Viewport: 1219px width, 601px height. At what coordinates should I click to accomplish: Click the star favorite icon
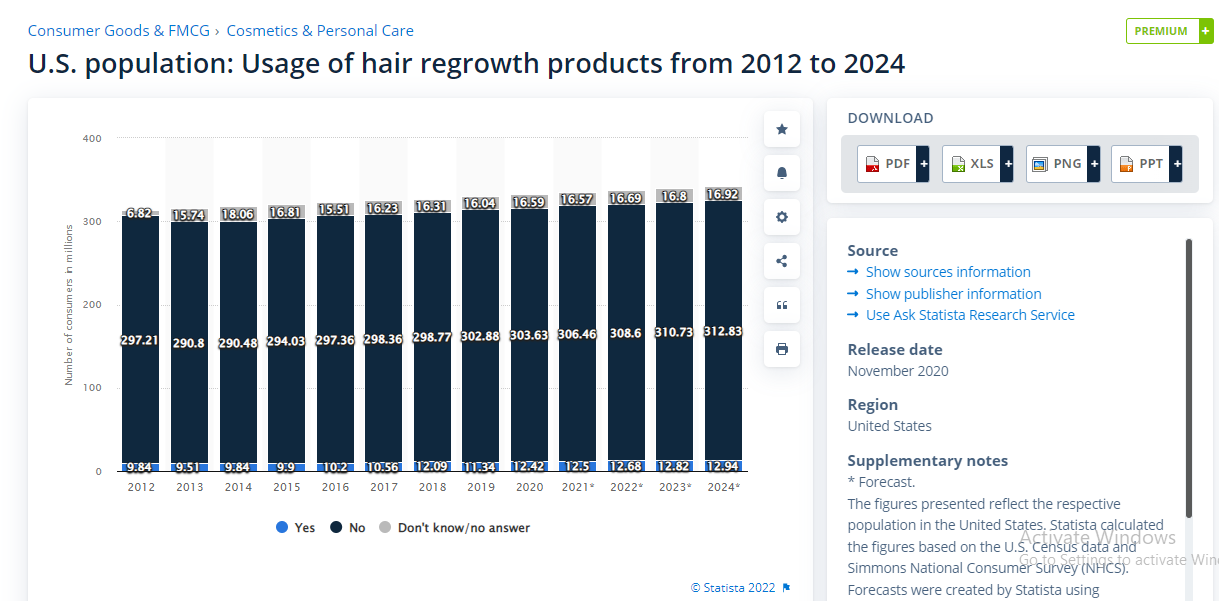coord(782,129)
